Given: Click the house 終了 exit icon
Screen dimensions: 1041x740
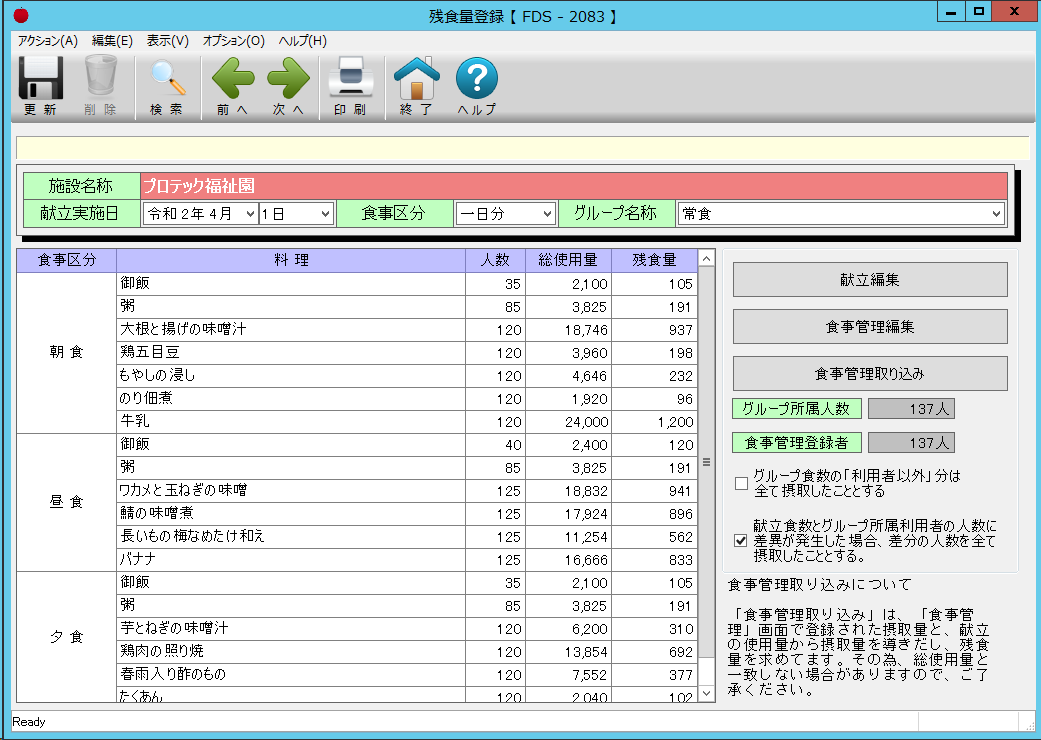Looking at the screenshot, I should coord(416,80).
